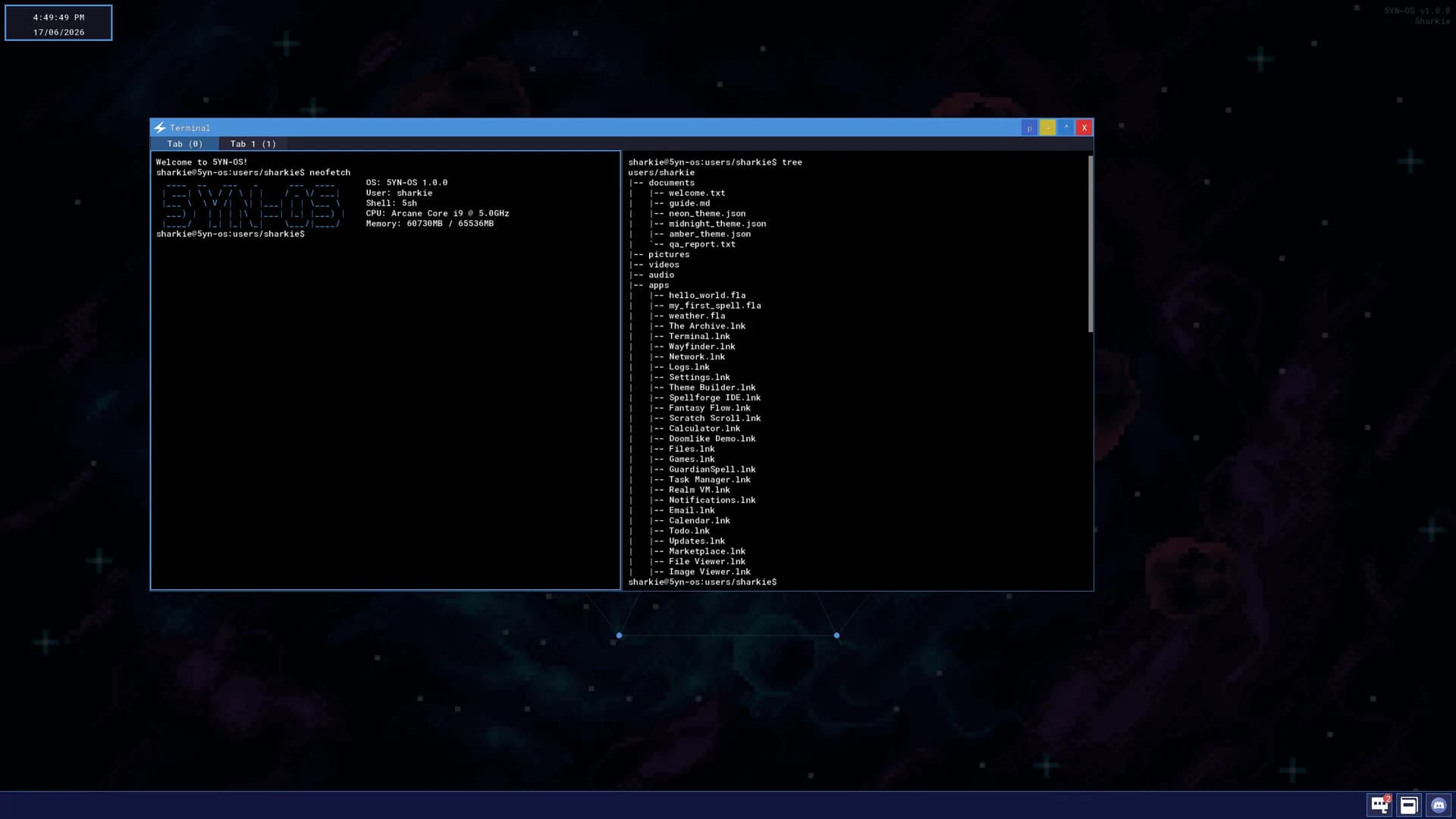Focus the left pane prompt after neofetch output
The width and height of the screenshot is (1456, 819).
click(x=231, y=234)
